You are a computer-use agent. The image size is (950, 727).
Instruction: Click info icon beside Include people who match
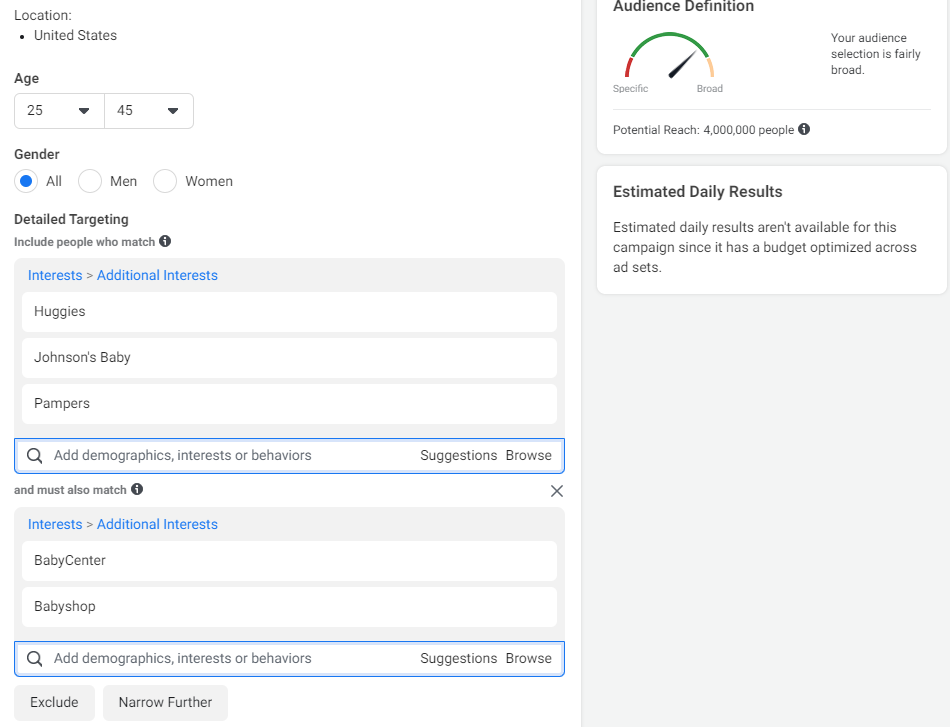165,241
